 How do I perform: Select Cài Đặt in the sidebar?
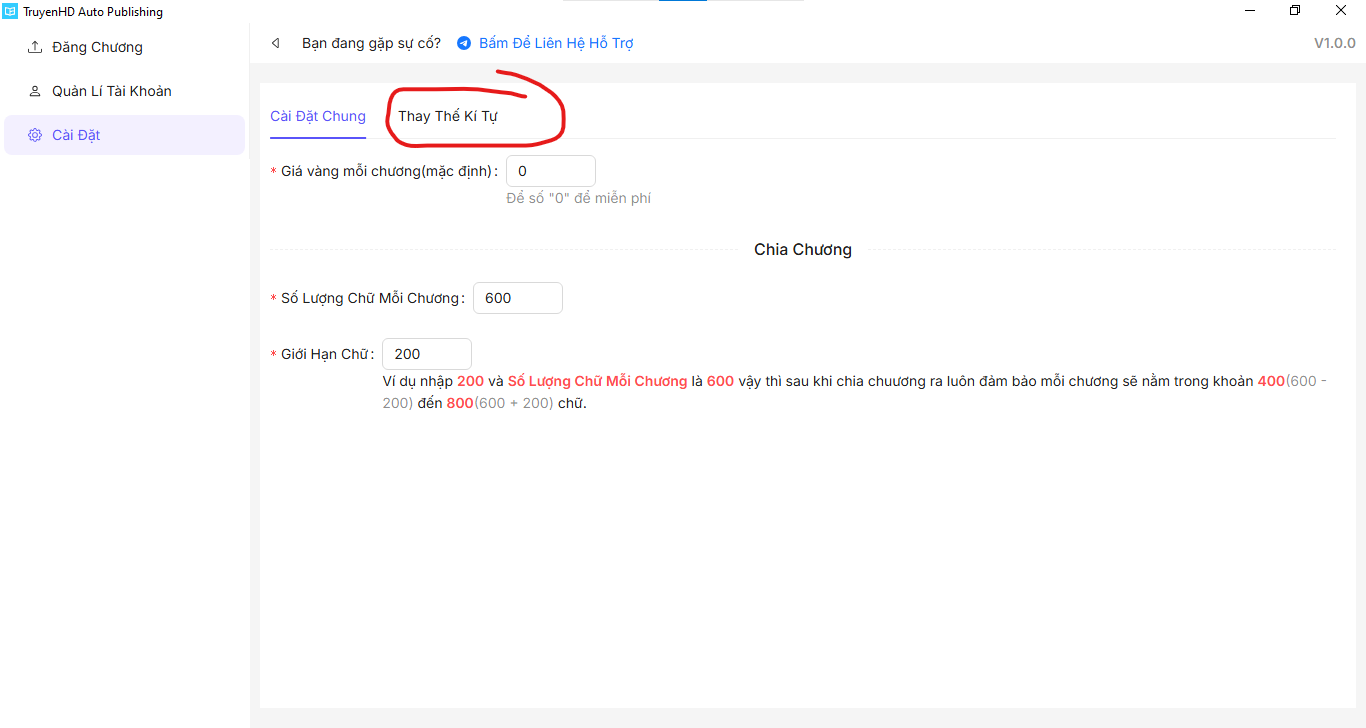click(76, 135)
